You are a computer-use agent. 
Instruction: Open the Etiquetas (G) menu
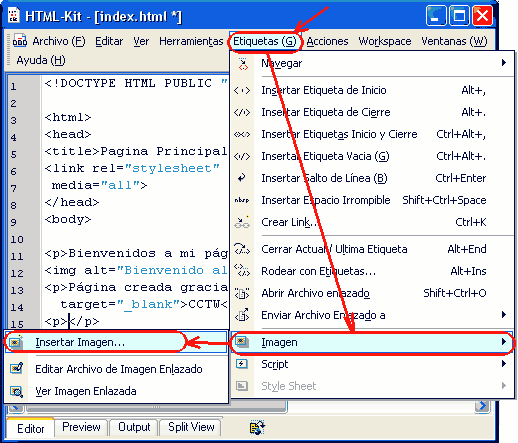(x=265, y=41)
